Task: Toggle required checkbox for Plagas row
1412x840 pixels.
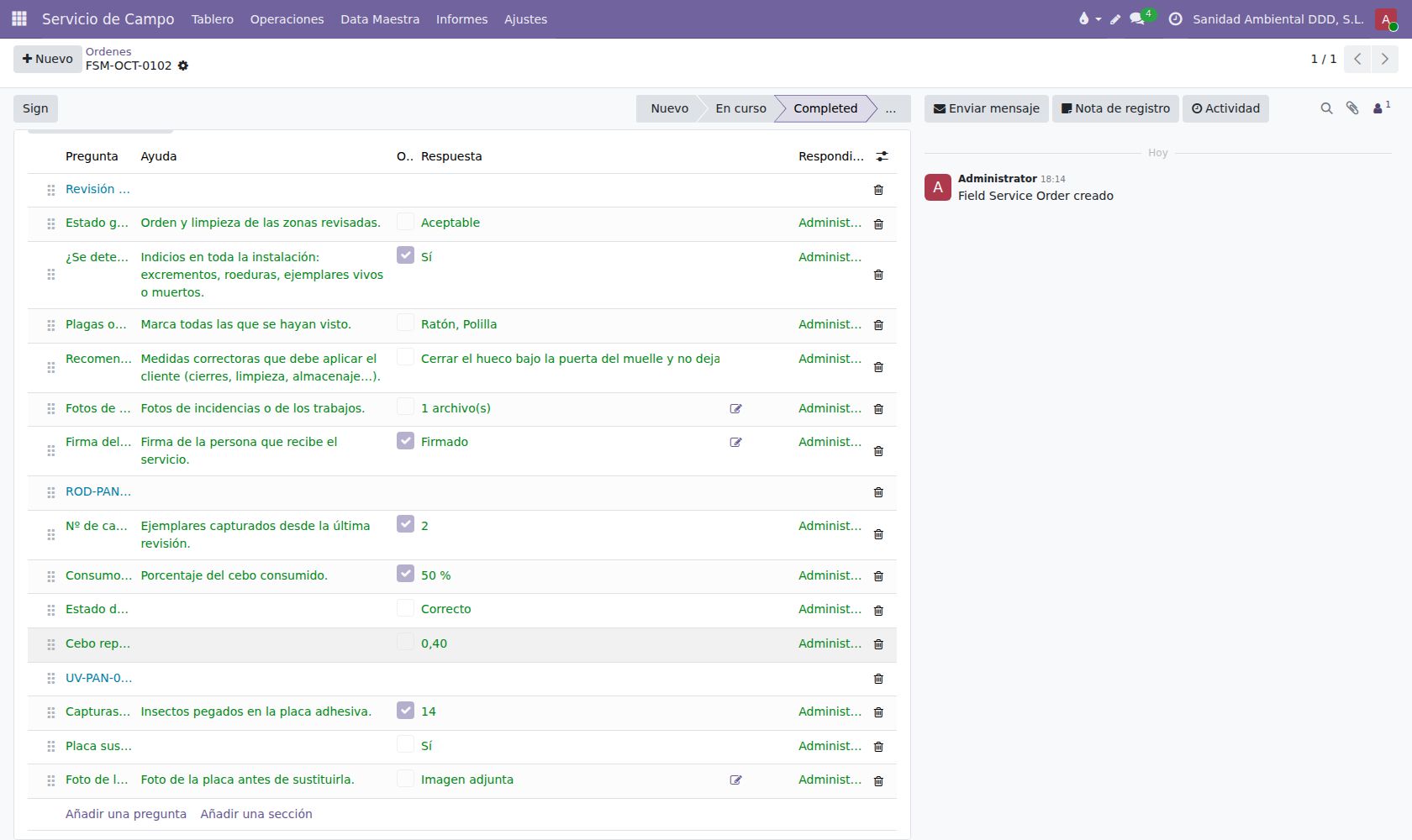Action: tap(405, 323)
